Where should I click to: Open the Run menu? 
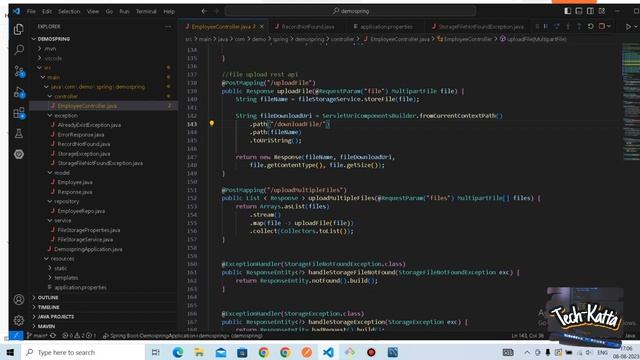pyautogui.click(x=124, y=11)
